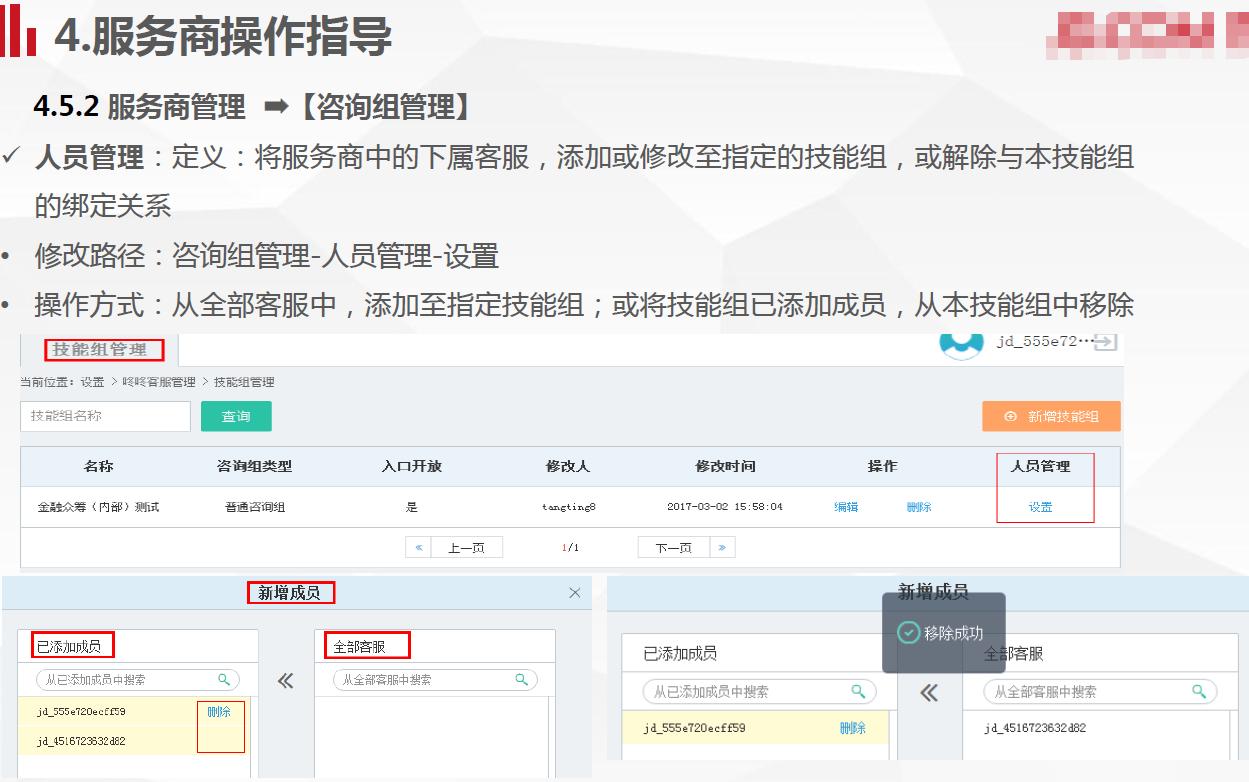Click 删除 next to jd_555e720ecff59 in right dialog

[852, 728]
